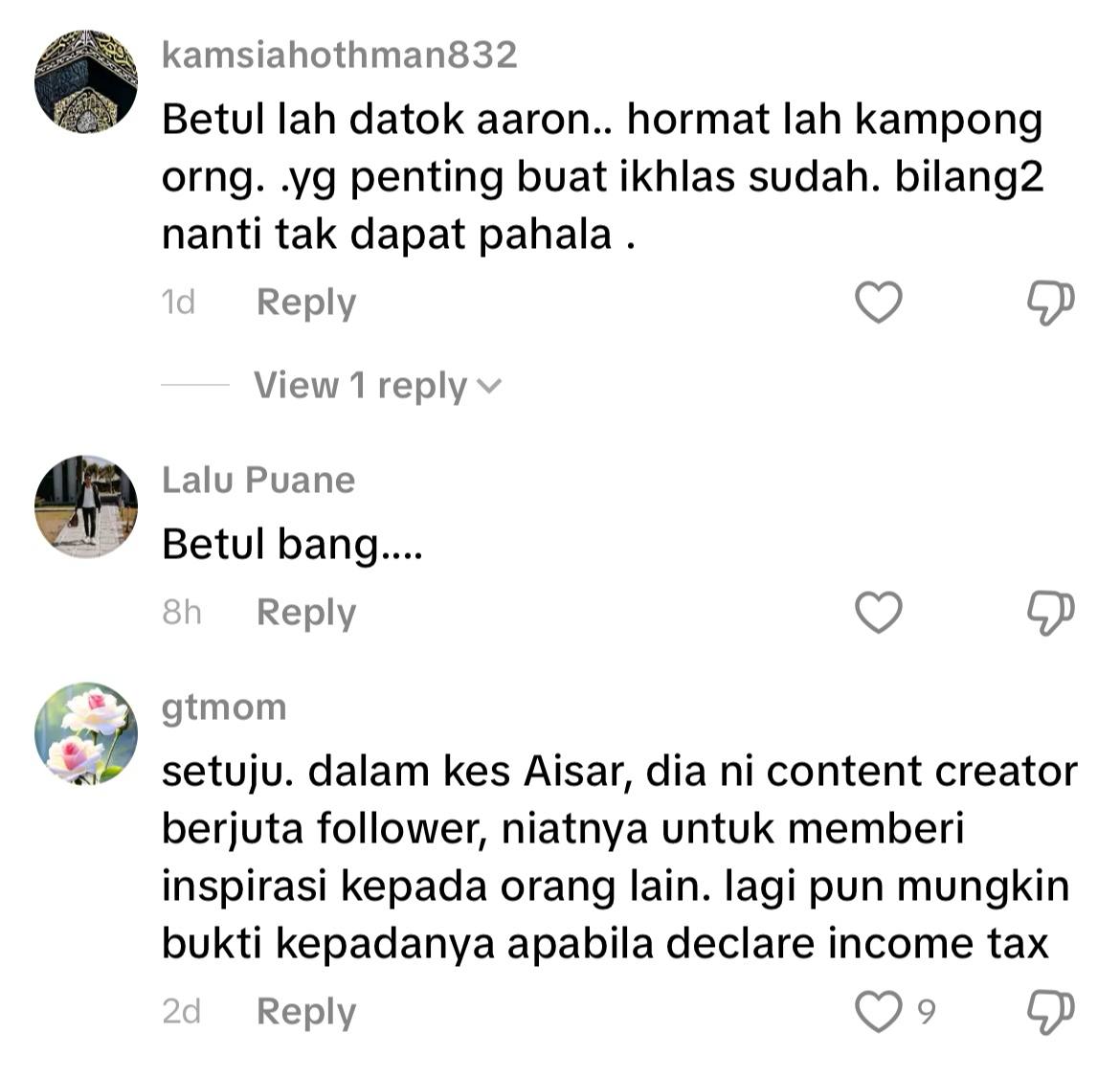Reply to Lalu Puane's comment
Viewport: 1120px width, 1078px height.
305,614
